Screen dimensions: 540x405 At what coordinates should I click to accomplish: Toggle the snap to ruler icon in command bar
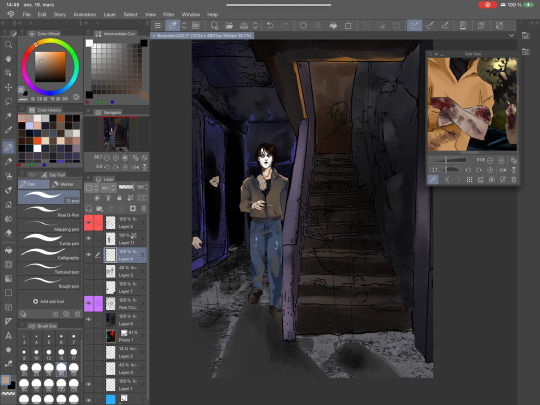point(414,25)
